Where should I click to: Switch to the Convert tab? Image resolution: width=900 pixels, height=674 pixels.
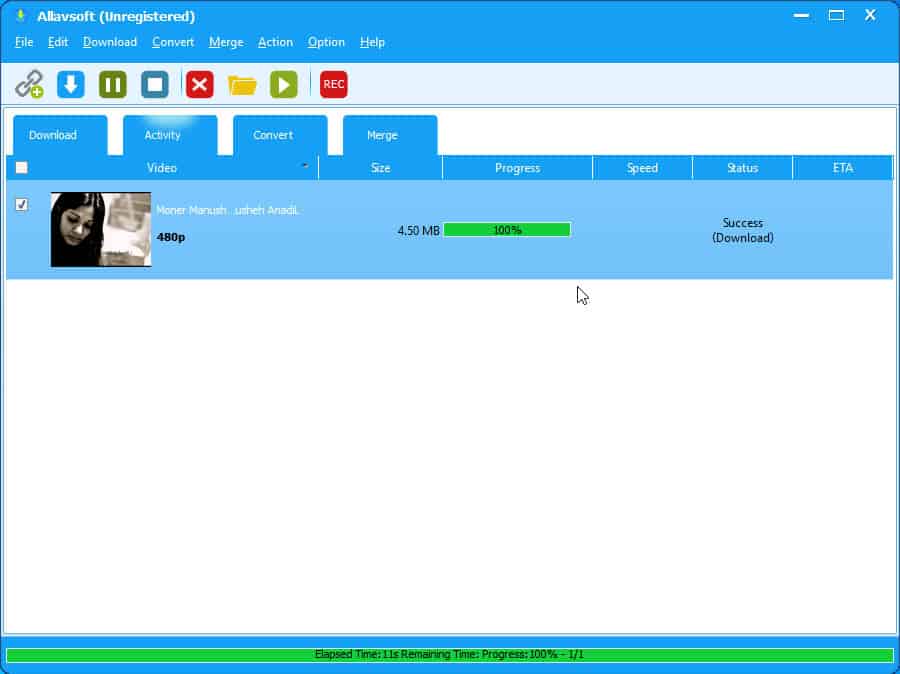click(280, 135)
